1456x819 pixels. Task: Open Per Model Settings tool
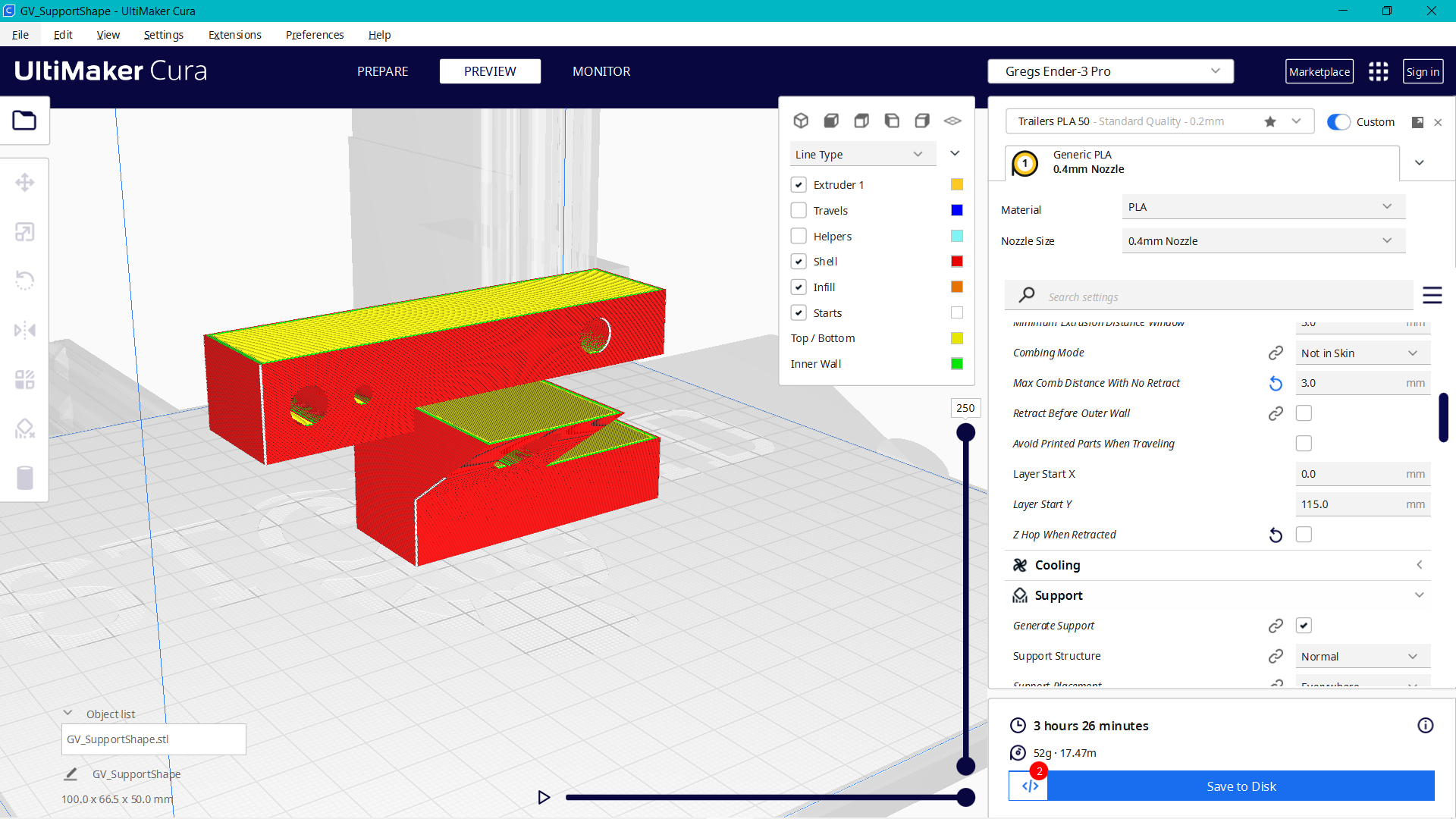pos(24,379)
